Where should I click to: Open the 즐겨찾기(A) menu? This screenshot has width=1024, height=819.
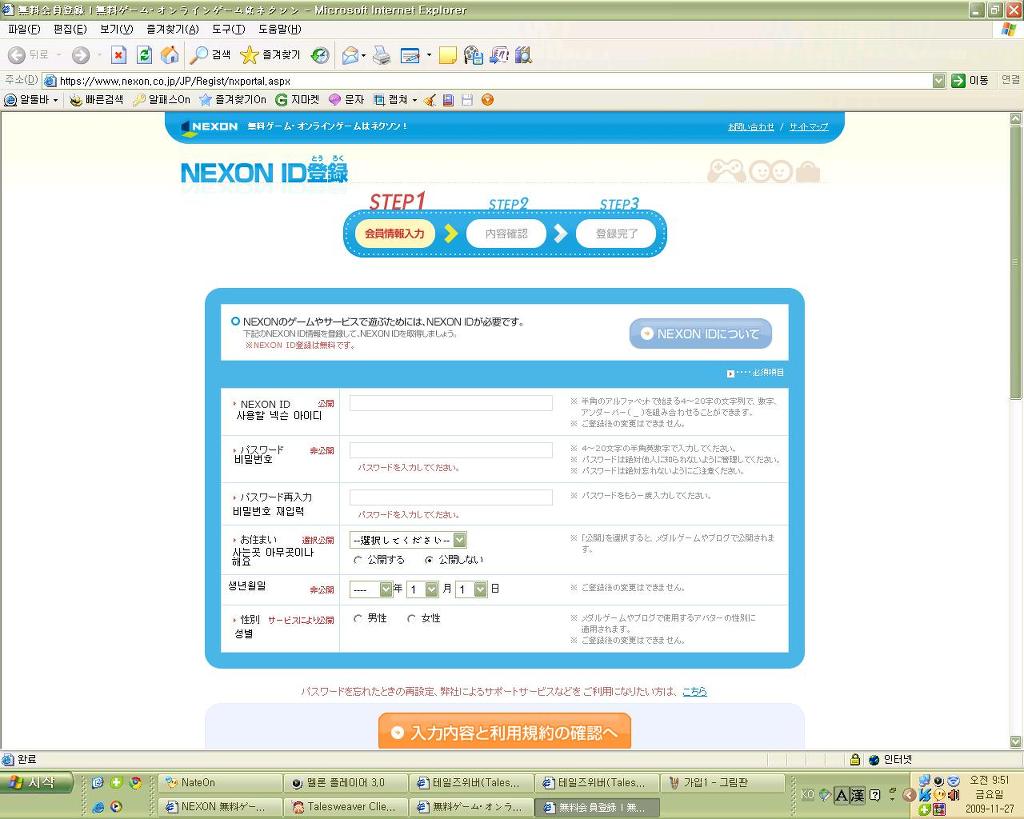click(x=172, y=29)
